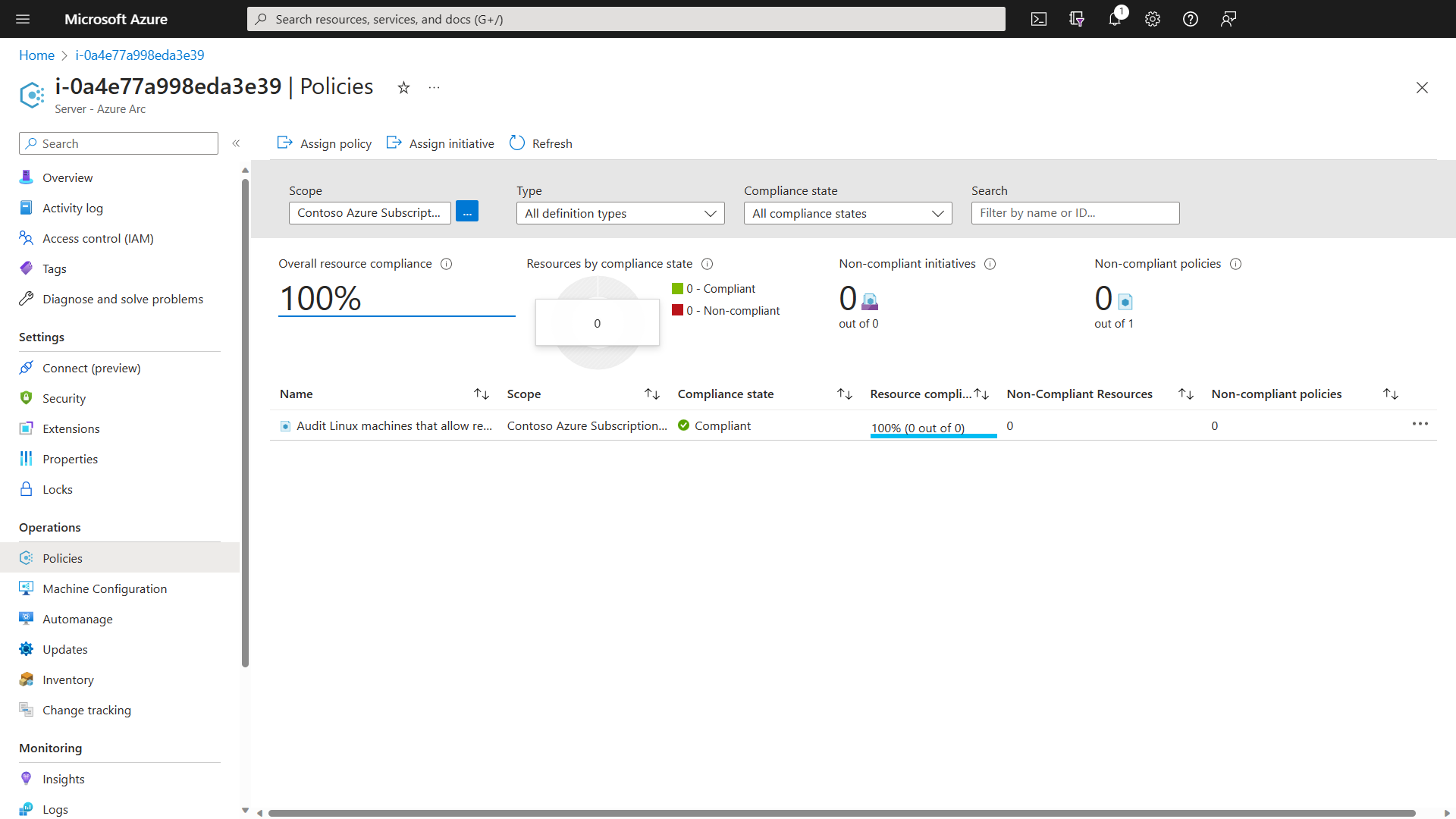Select Overview in the left sidebar
The height and width of the screenshot is (819, 1456).
point(67,177)
